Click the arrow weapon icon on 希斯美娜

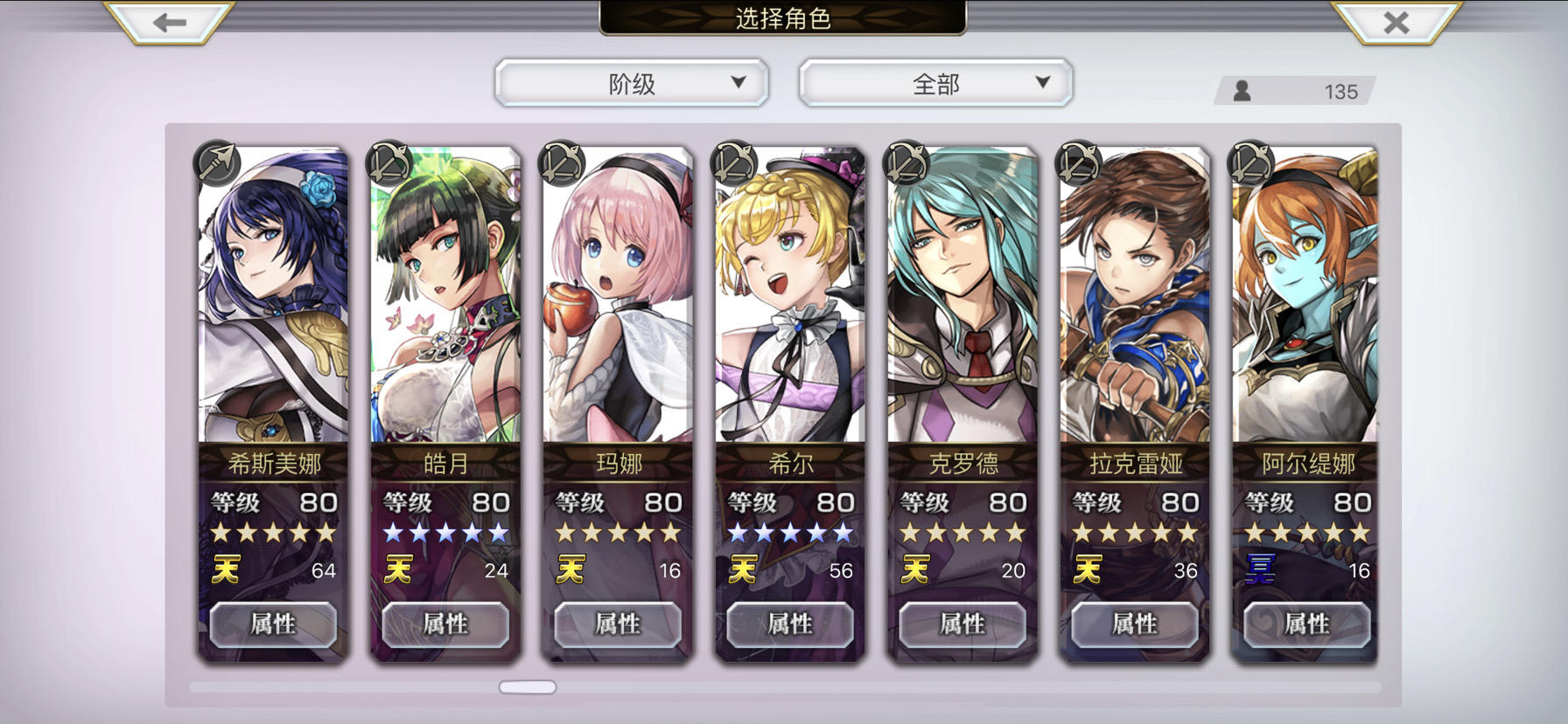pyautogui.click(x=217, y=163)
